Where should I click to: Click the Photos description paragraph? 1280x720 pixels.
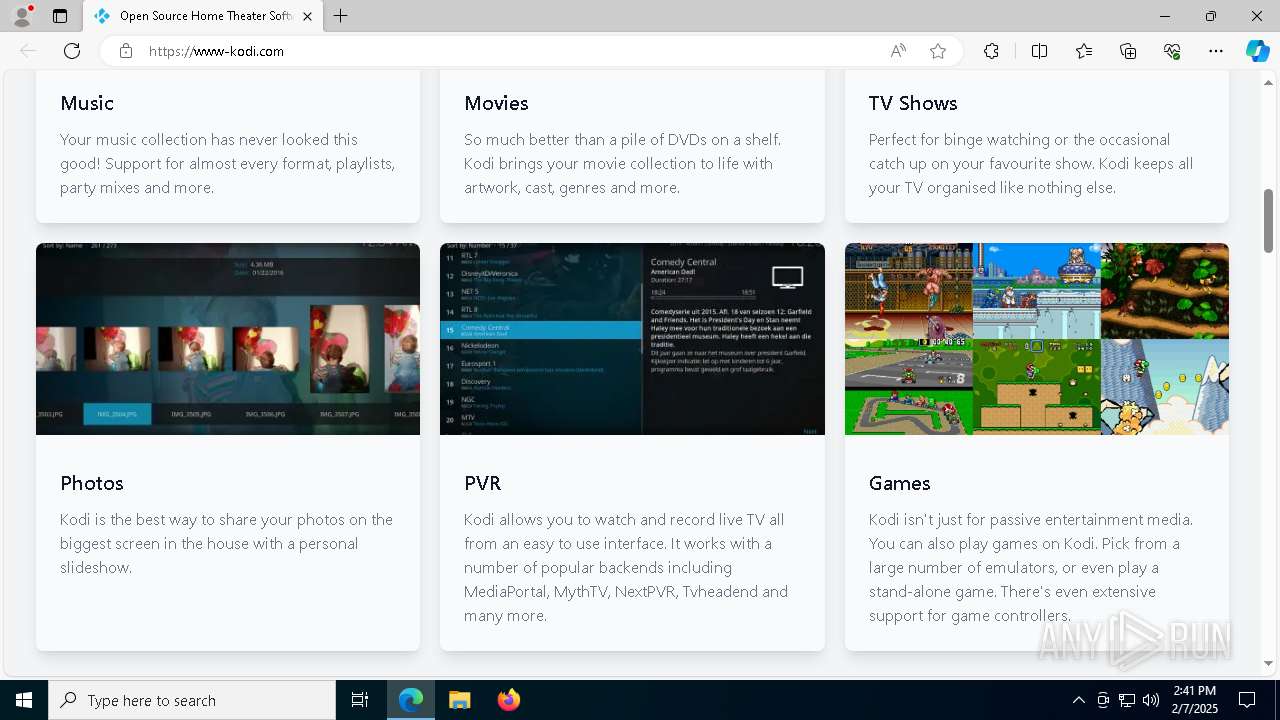tap(227, 543)
